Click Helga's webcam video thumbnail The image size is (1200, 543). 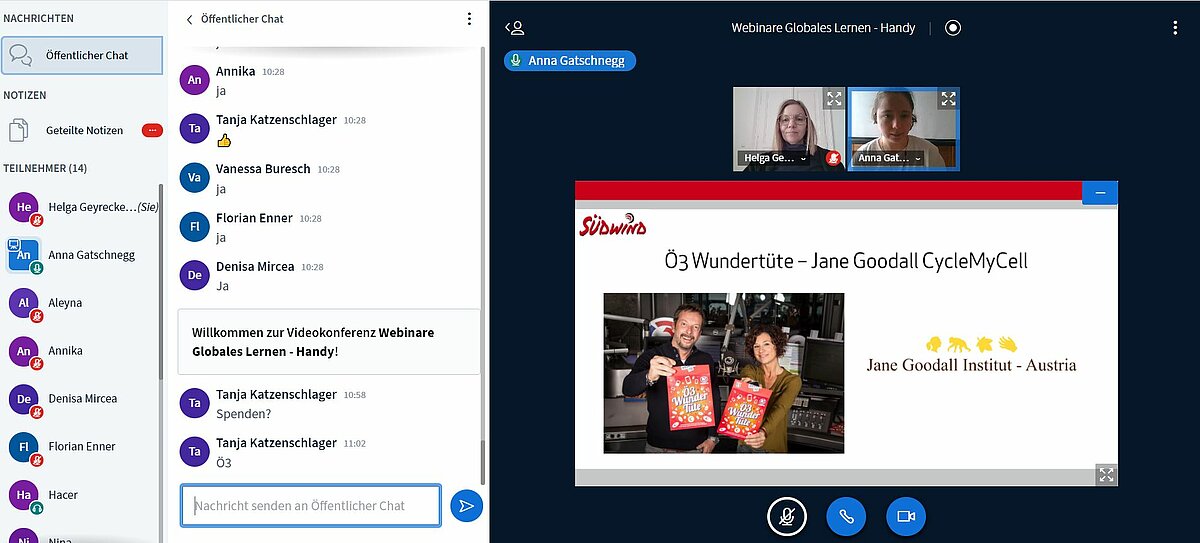pos(789,129)
